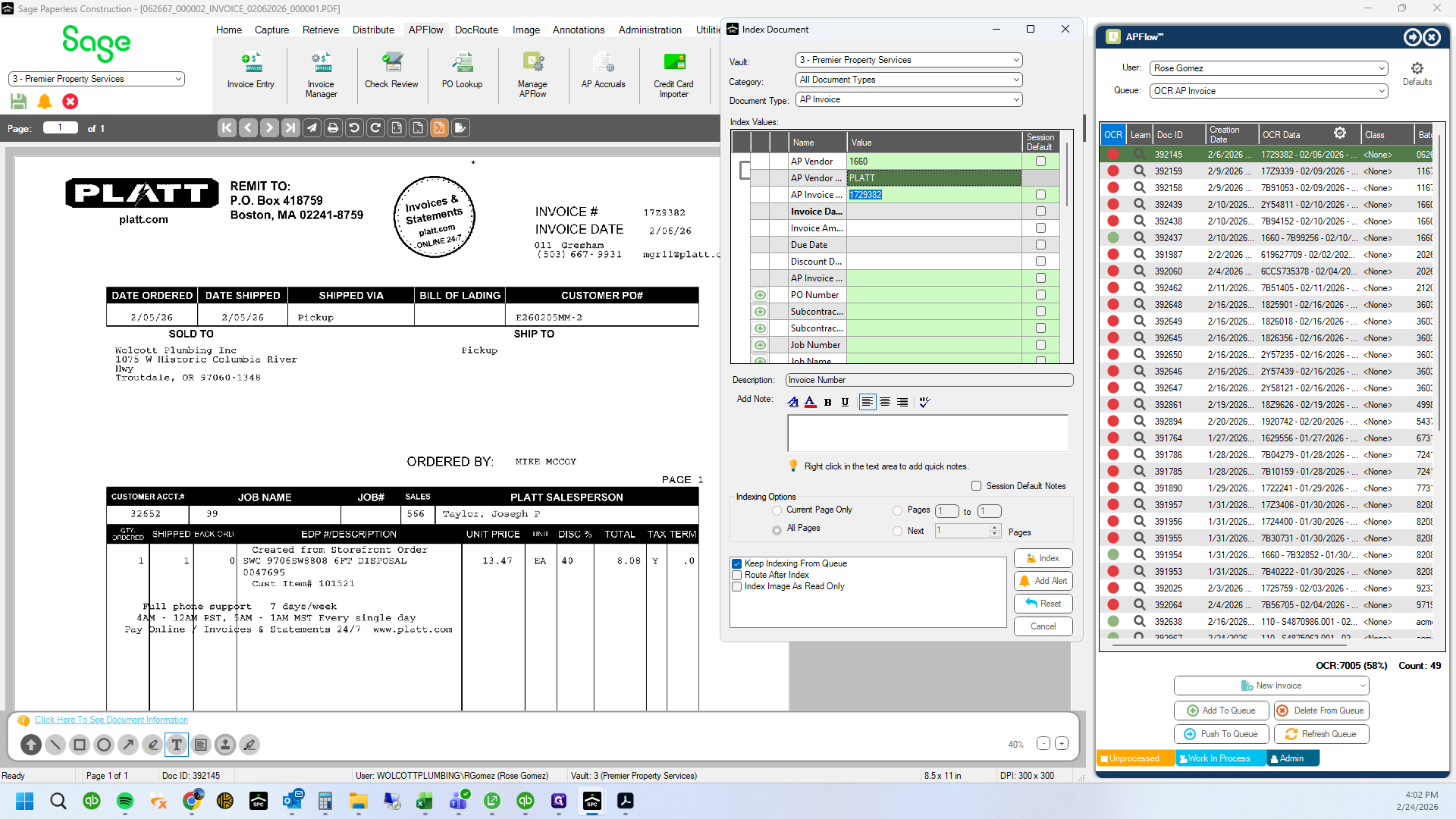Pick the red font color button

(811, 402)
